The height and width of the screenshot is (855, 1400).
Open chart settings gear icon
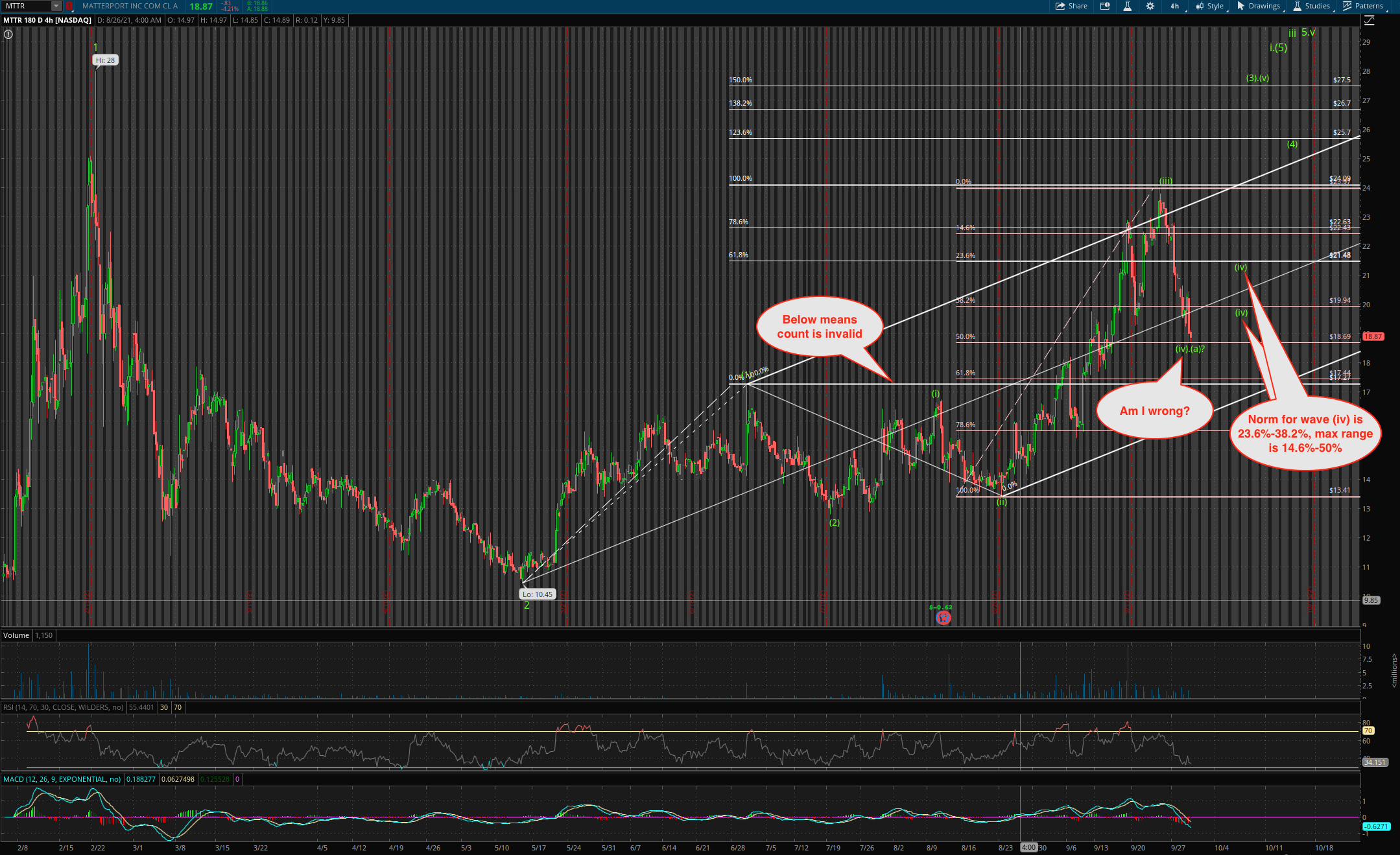[x=1150, y=6]
